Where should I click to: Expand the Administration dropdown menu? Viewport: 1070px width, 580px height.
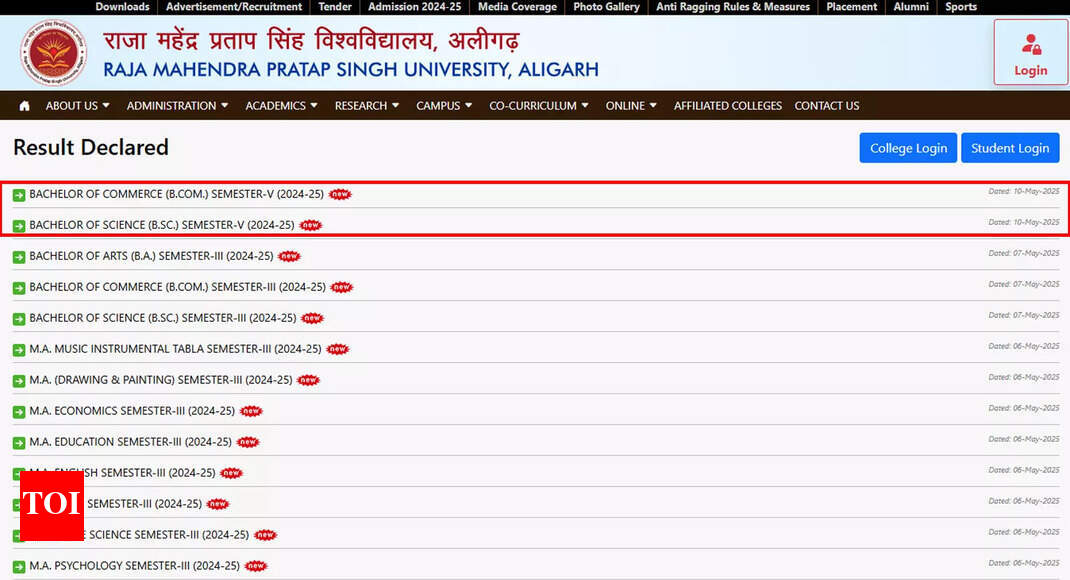point(177,106)
